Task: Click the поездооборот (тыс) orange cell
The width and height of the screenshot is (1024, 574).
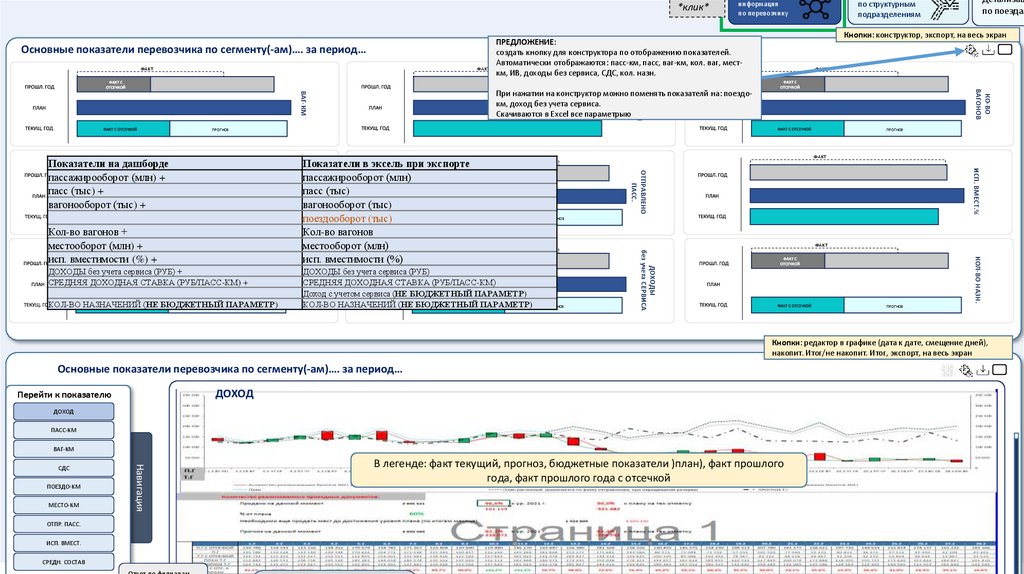Action: coord(428,219)
